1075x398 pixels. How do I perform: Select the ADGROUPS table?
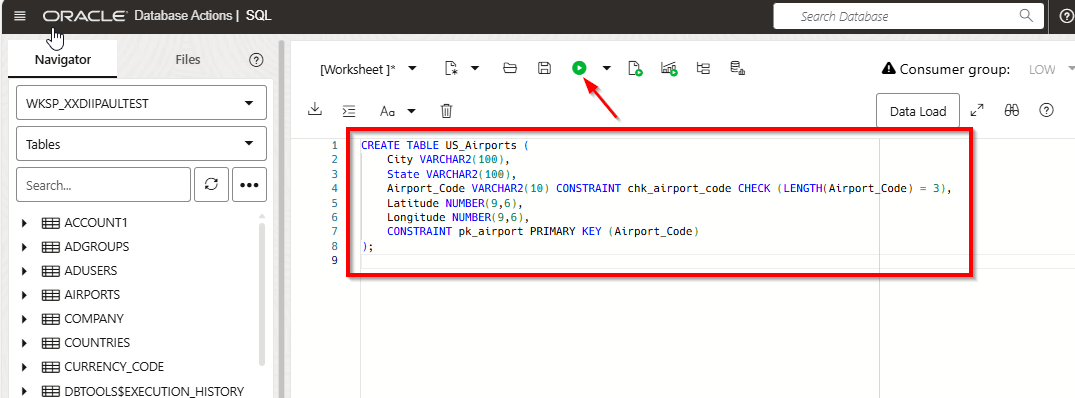[97, 247]
